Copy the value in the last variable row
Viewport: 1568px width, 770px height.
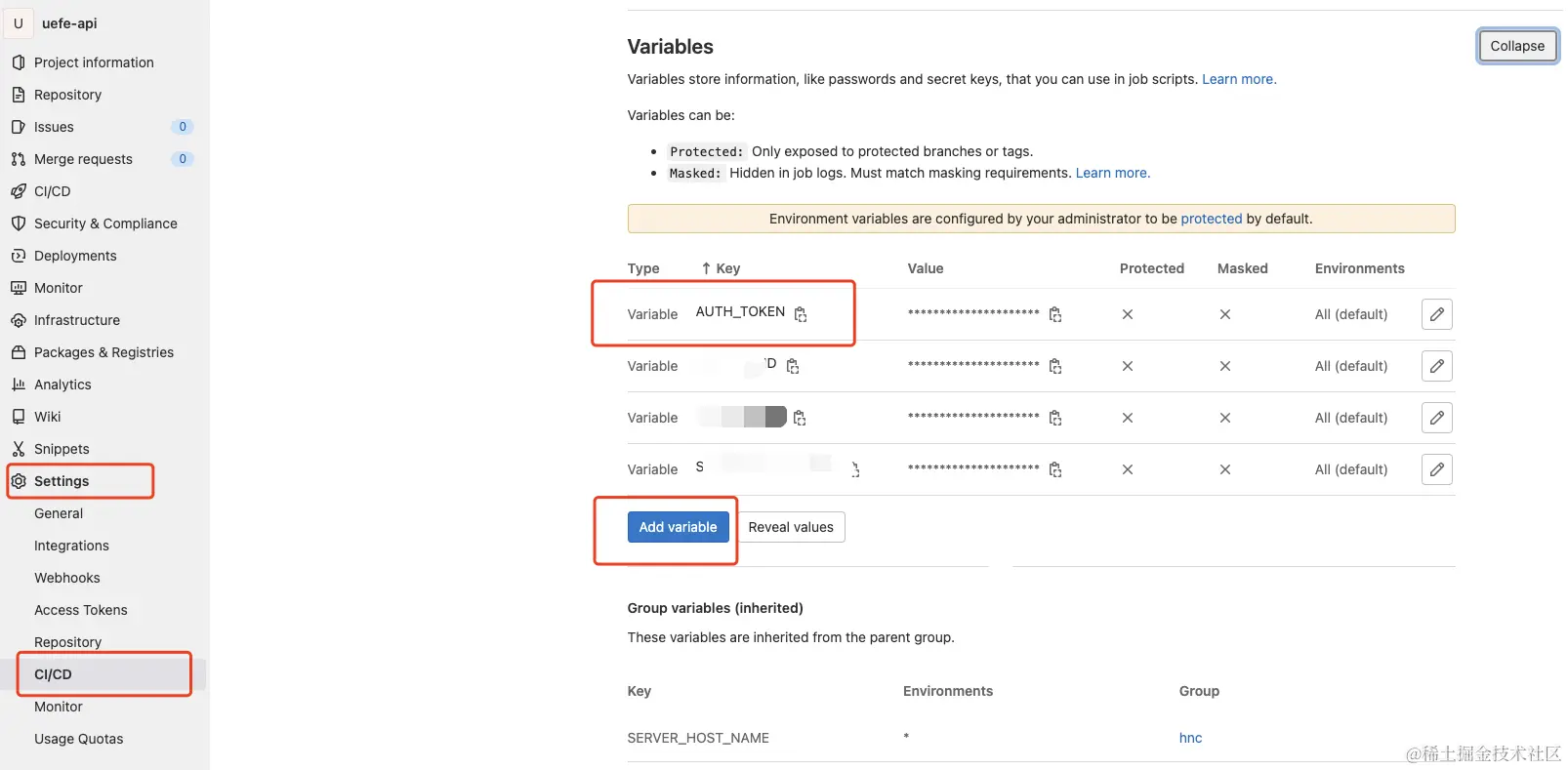[1055, 469]
